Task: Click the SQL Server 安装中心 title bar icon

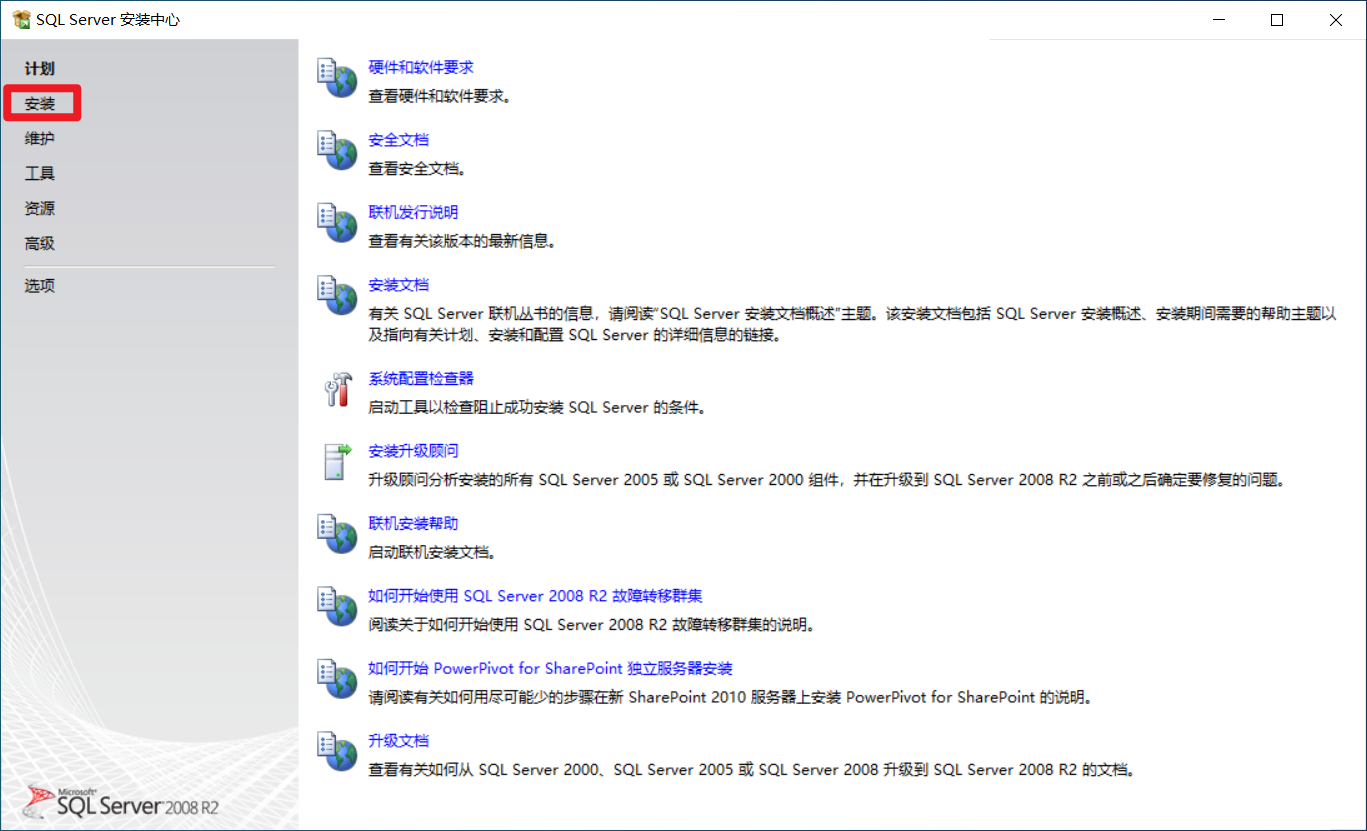Action: tap(21, 20)
